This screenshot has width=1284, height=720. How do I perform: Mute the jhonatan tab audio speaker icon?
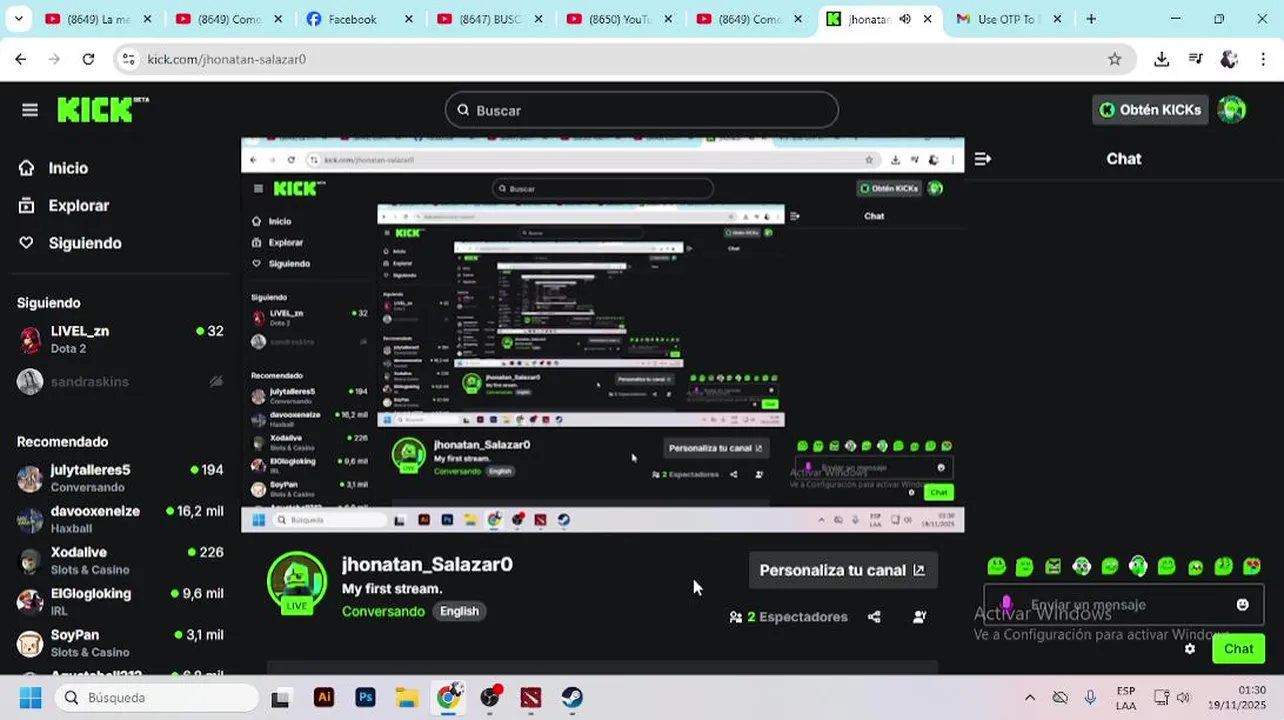click(905, 19)
